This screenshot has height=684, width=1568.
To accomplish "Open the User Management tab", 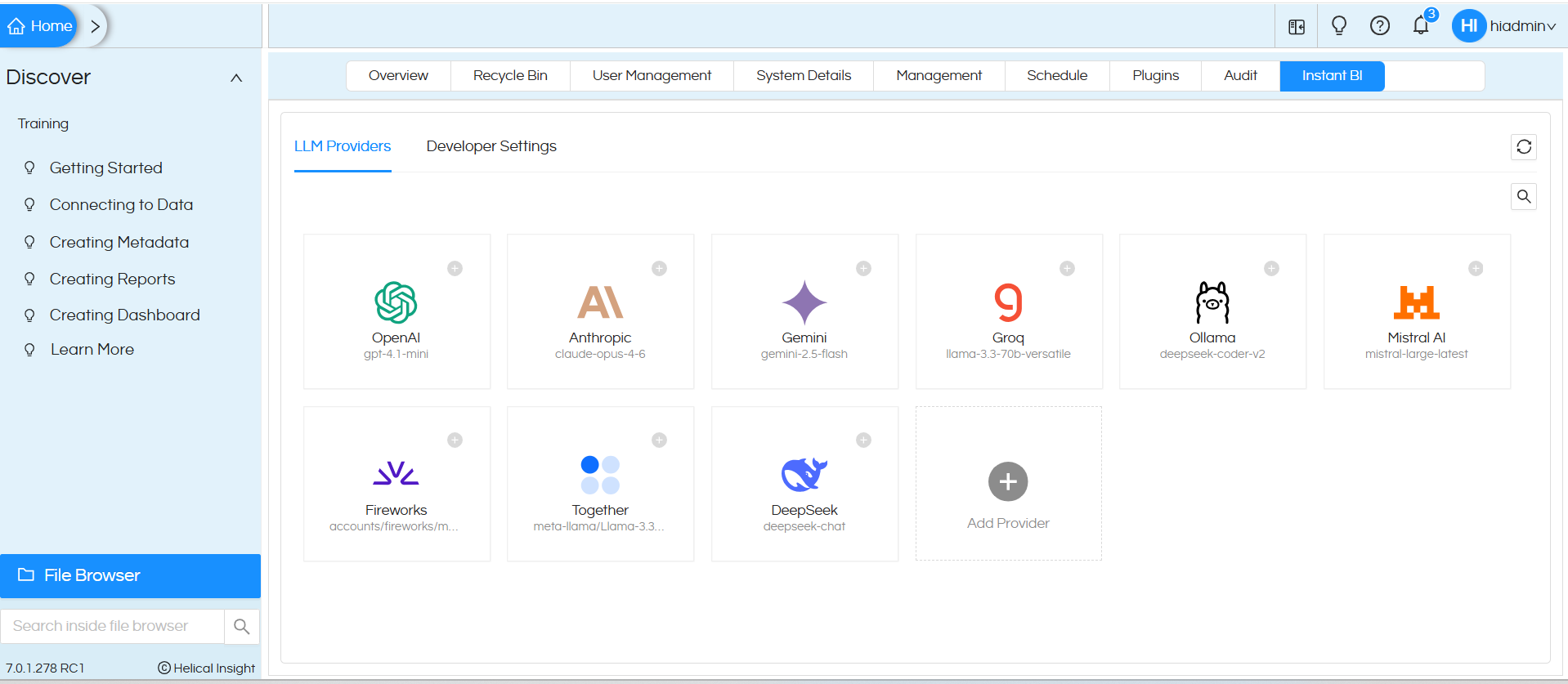I will point(652,75).
